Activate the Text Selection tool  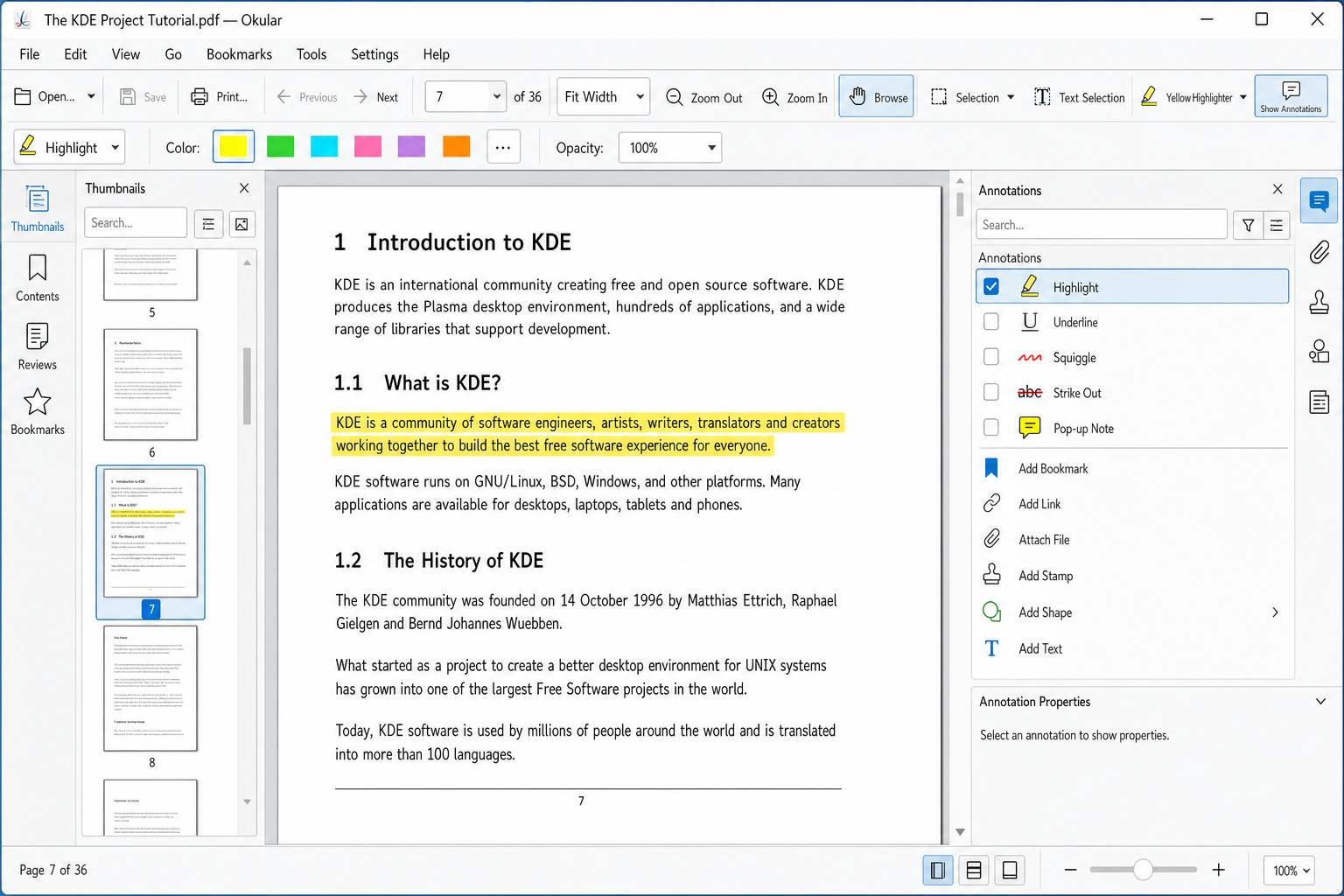coord(1079,97)
